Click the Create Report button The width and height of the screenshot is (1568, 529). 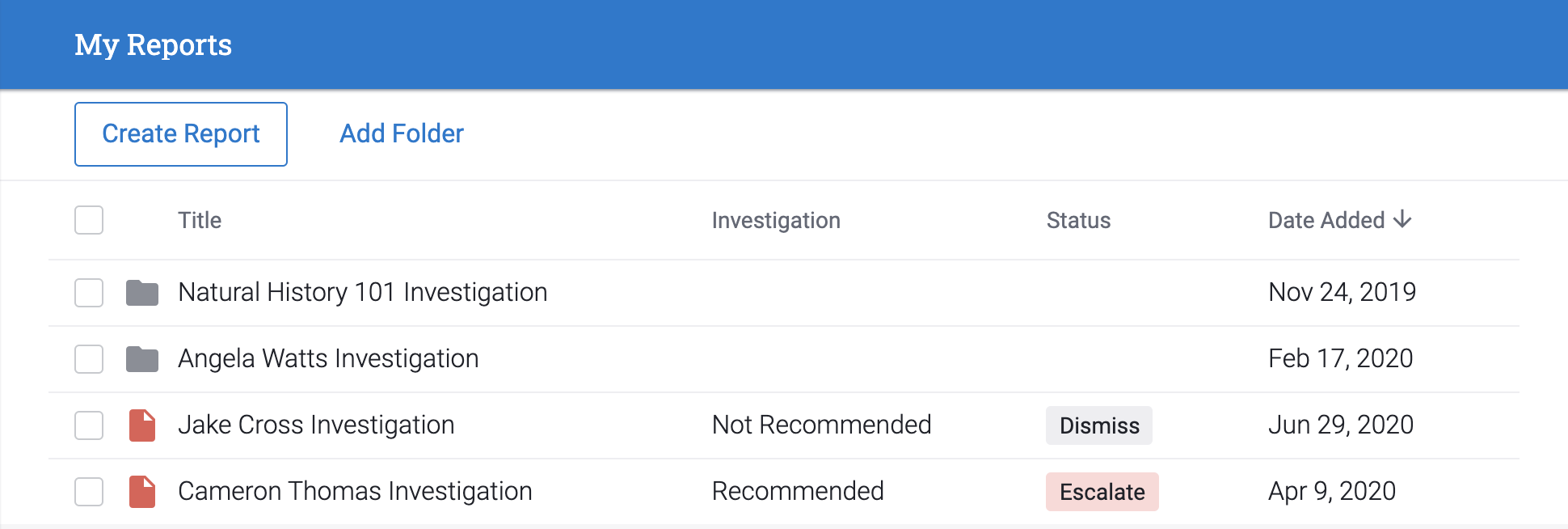click(181, 134)
